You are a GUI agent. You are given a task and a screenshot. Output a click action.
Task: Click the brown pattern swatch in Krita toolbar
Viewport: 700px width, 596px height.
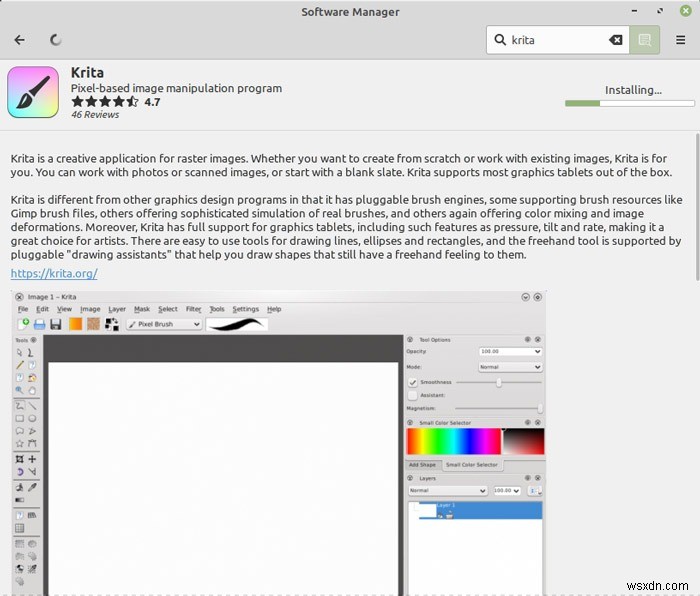(x=93, y=324)
